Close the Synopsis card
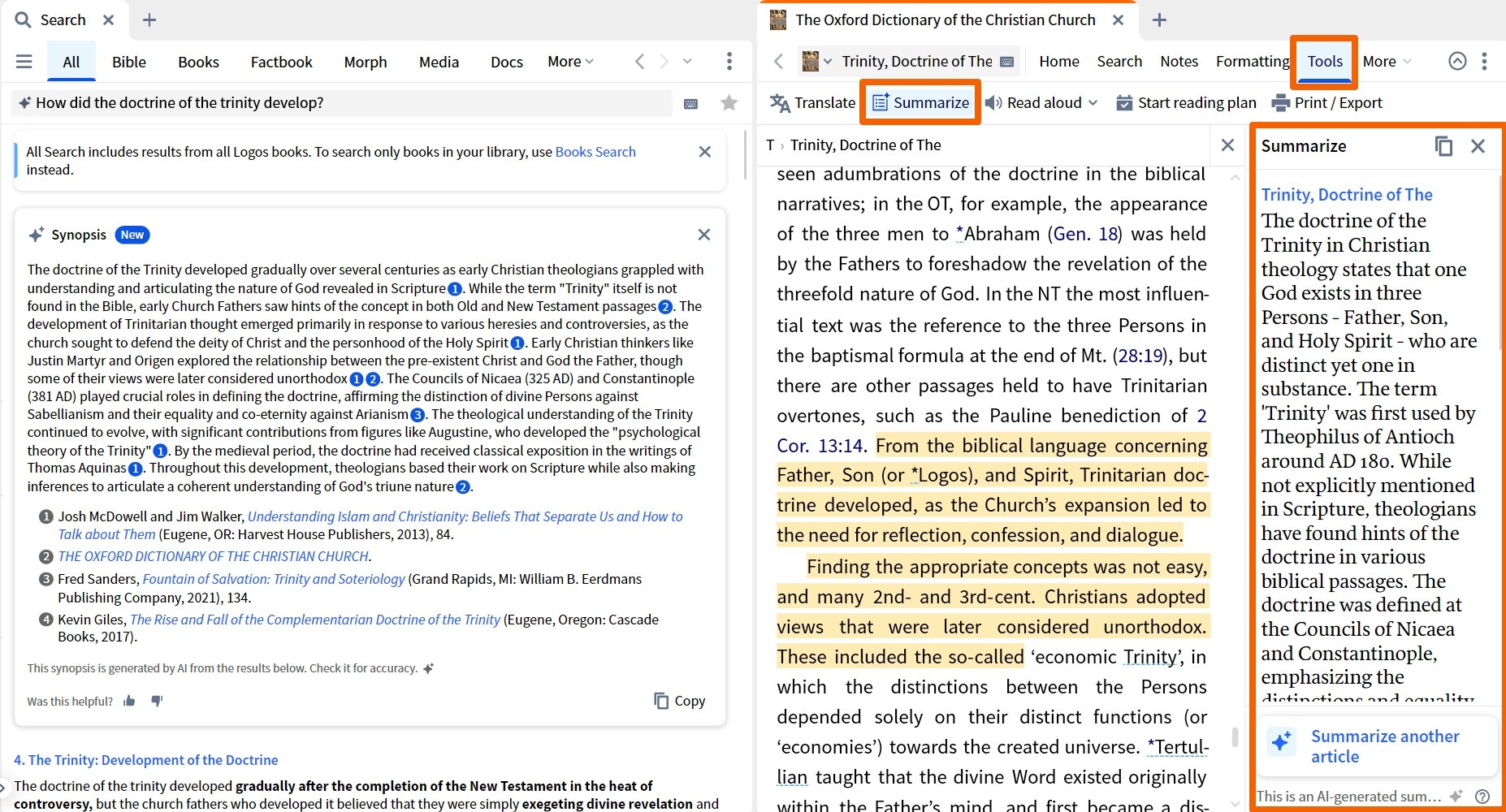The image size is (1506, 812). [704, 235]
